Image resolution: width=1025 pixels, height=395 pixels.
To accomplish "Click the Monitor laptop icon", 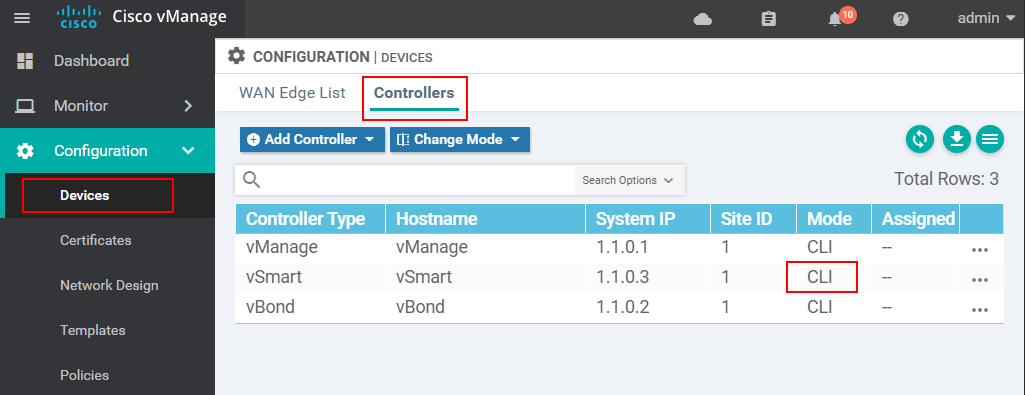I will (x=25, y=106).
